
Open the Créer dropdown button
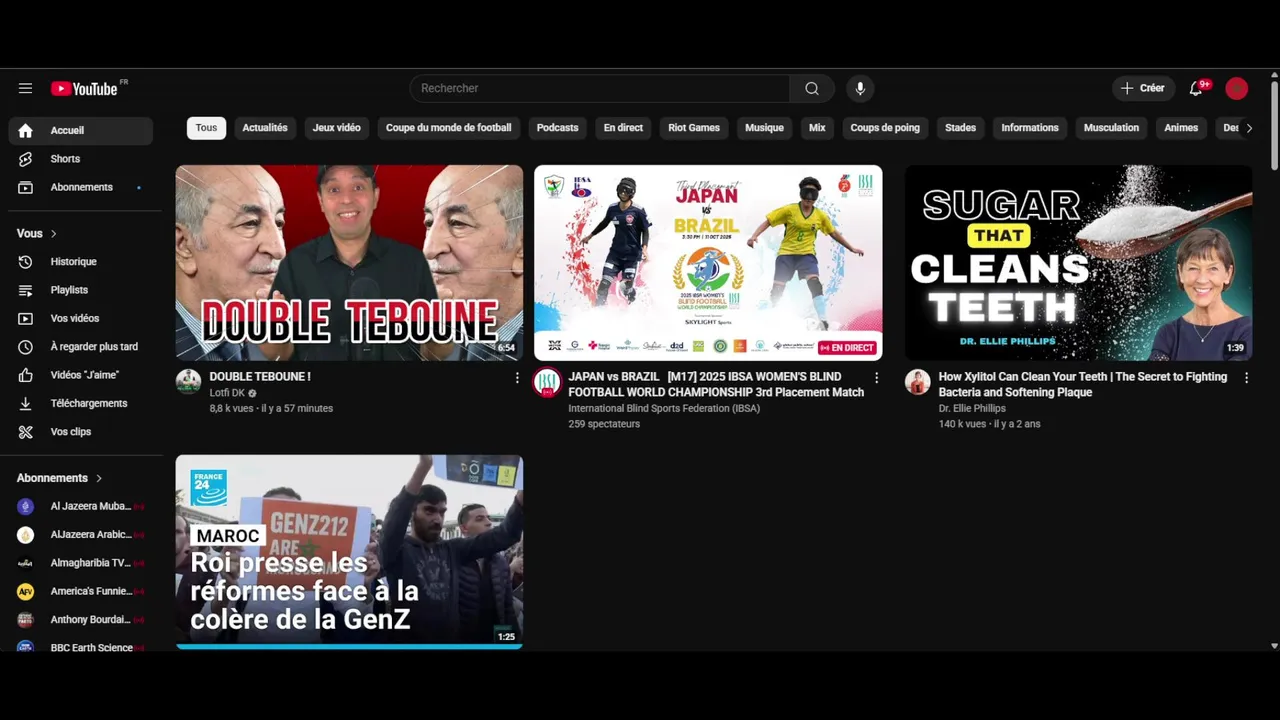[1143, 88]
